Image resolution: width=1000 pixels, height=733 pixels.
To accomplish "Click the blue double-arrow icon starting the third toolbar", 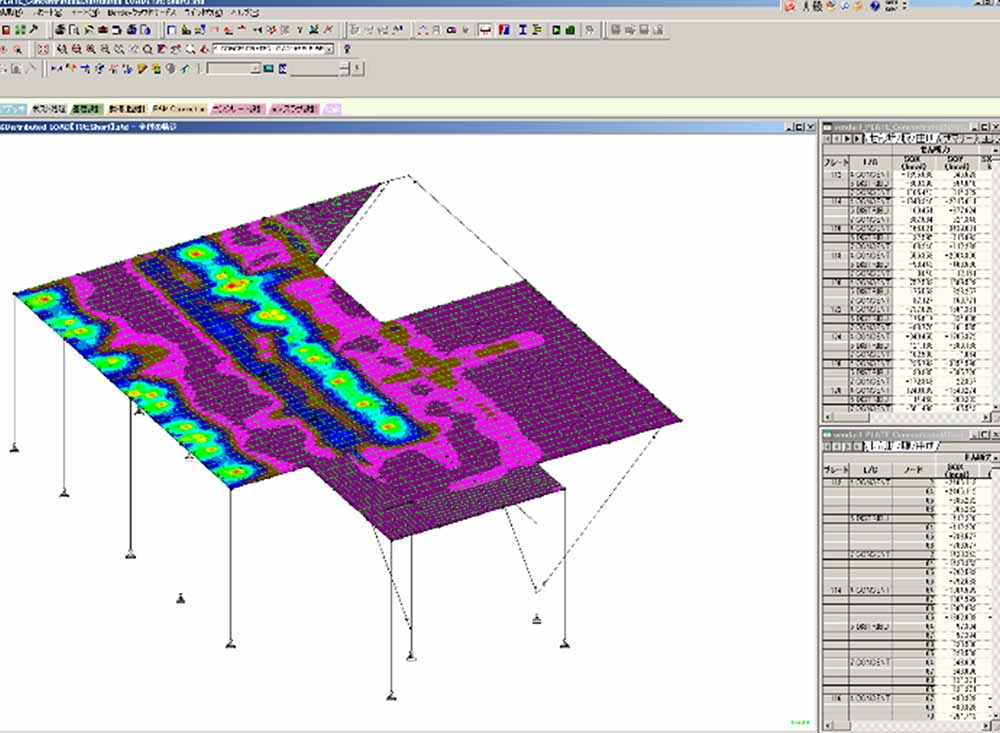I will 57,69.
